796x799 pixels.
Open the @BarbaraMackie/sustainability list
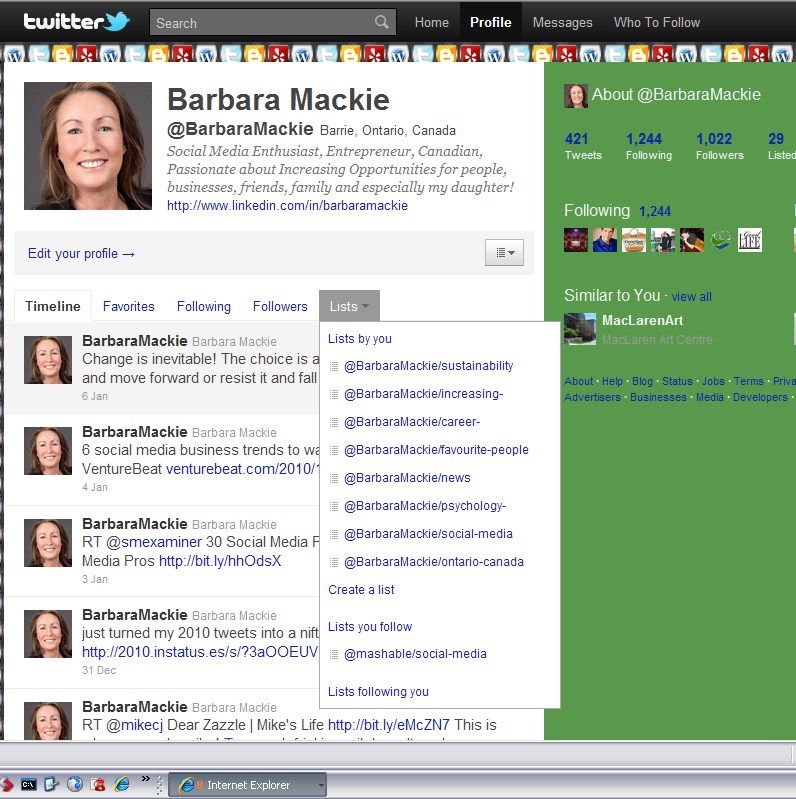click(x=429, y=366)
